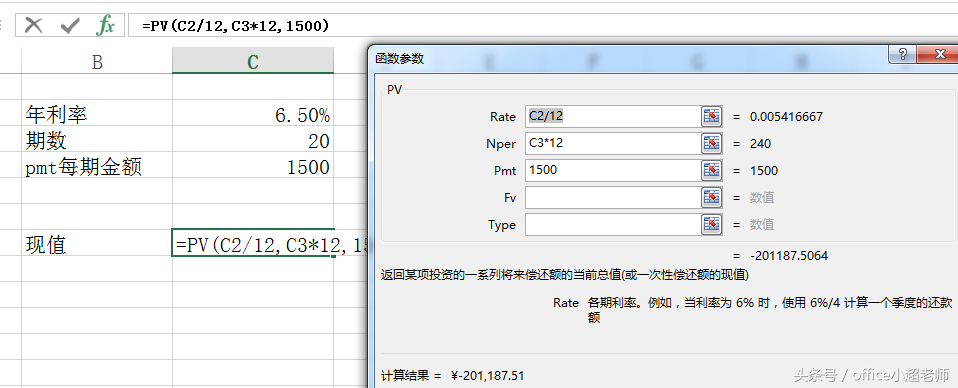This screenshot has width=958, height=388.
Task: Click the Nper label in the dialog
Action: click(x=502, y=144)
